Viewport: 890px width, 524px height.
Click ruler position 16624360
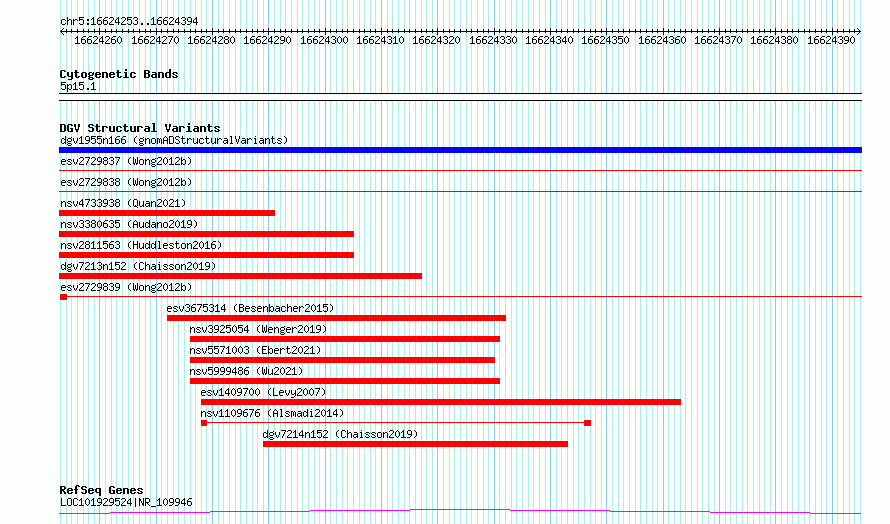(662, 40)
